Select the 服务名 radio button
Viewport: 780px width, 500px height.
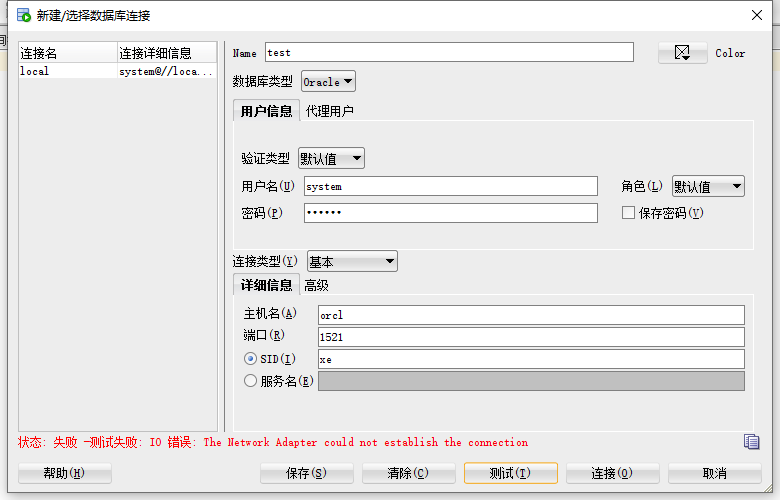coord(250,381)
